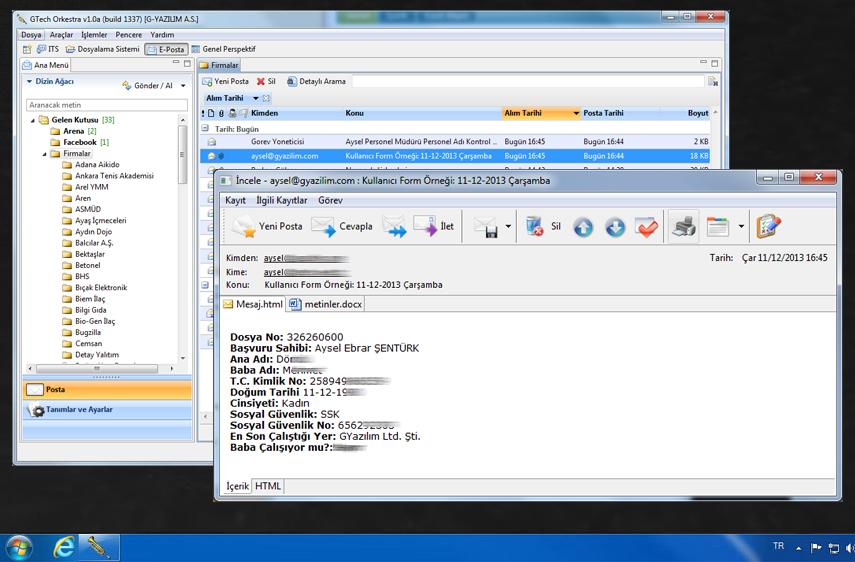855x562 pixels.
Task: Open the İlgili Kayıtlar menu
Action: [281, 201]
